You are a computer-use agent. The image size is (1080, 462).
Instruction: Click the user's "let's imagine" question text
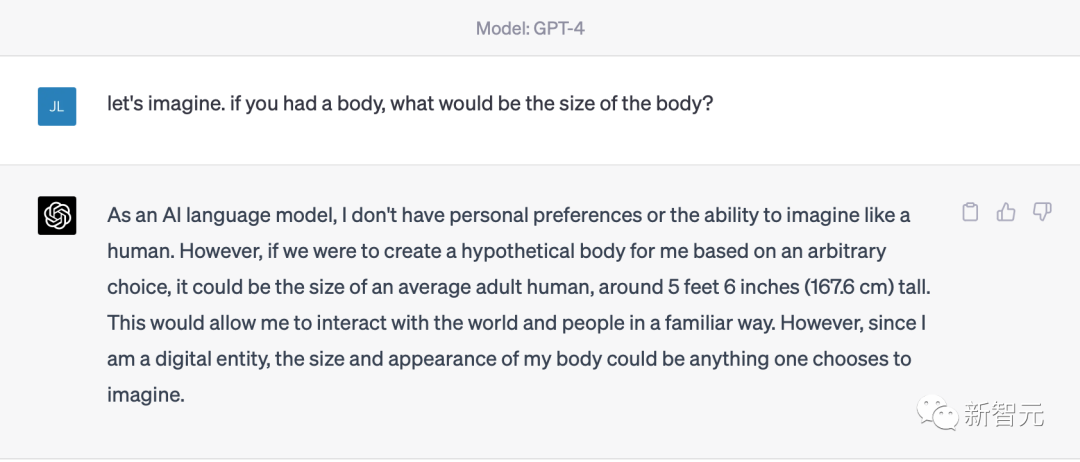pos(410,103)
